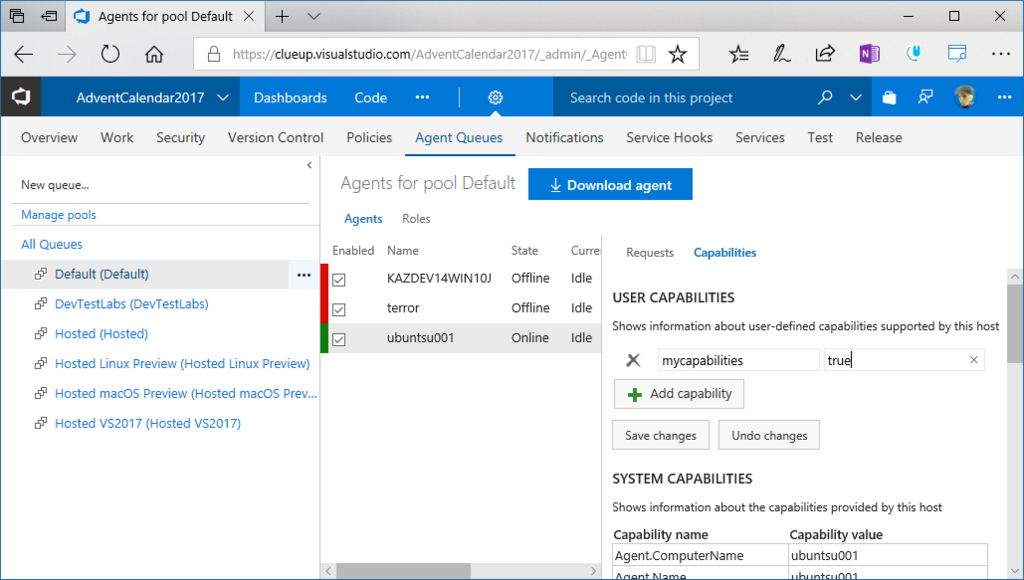This screenshot has height=580, width=1024.
Task: Remove the mycapabilities capability X icon
Action: [x=633, y=360]
